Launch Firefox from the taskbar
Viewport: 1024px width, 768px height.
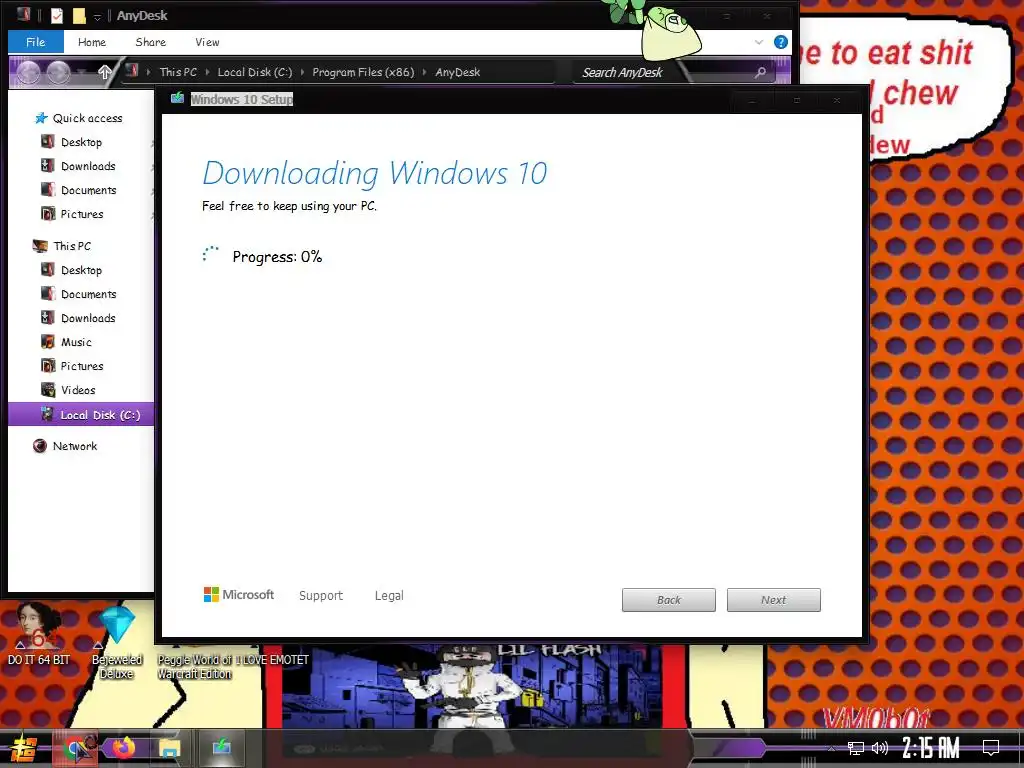(x=122, y=748)
